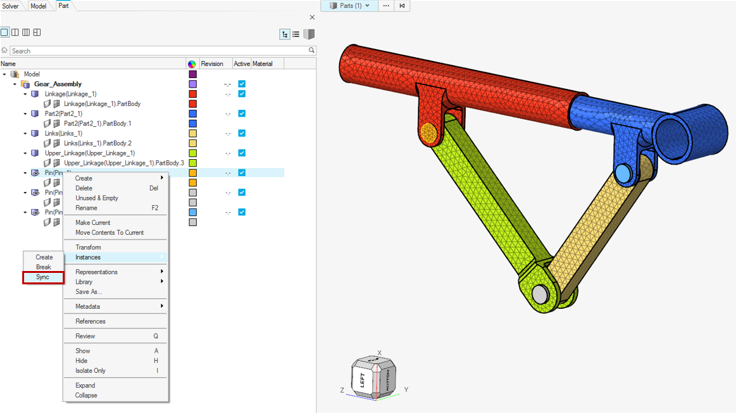Toggle Active checkbox on highlighted Pin row
Screen dimensions: 736x413
(242, 173)
